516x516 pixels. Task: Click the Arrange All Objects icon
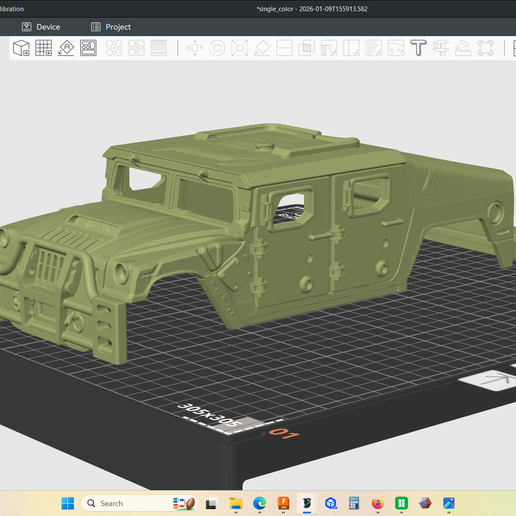[88, 48]
